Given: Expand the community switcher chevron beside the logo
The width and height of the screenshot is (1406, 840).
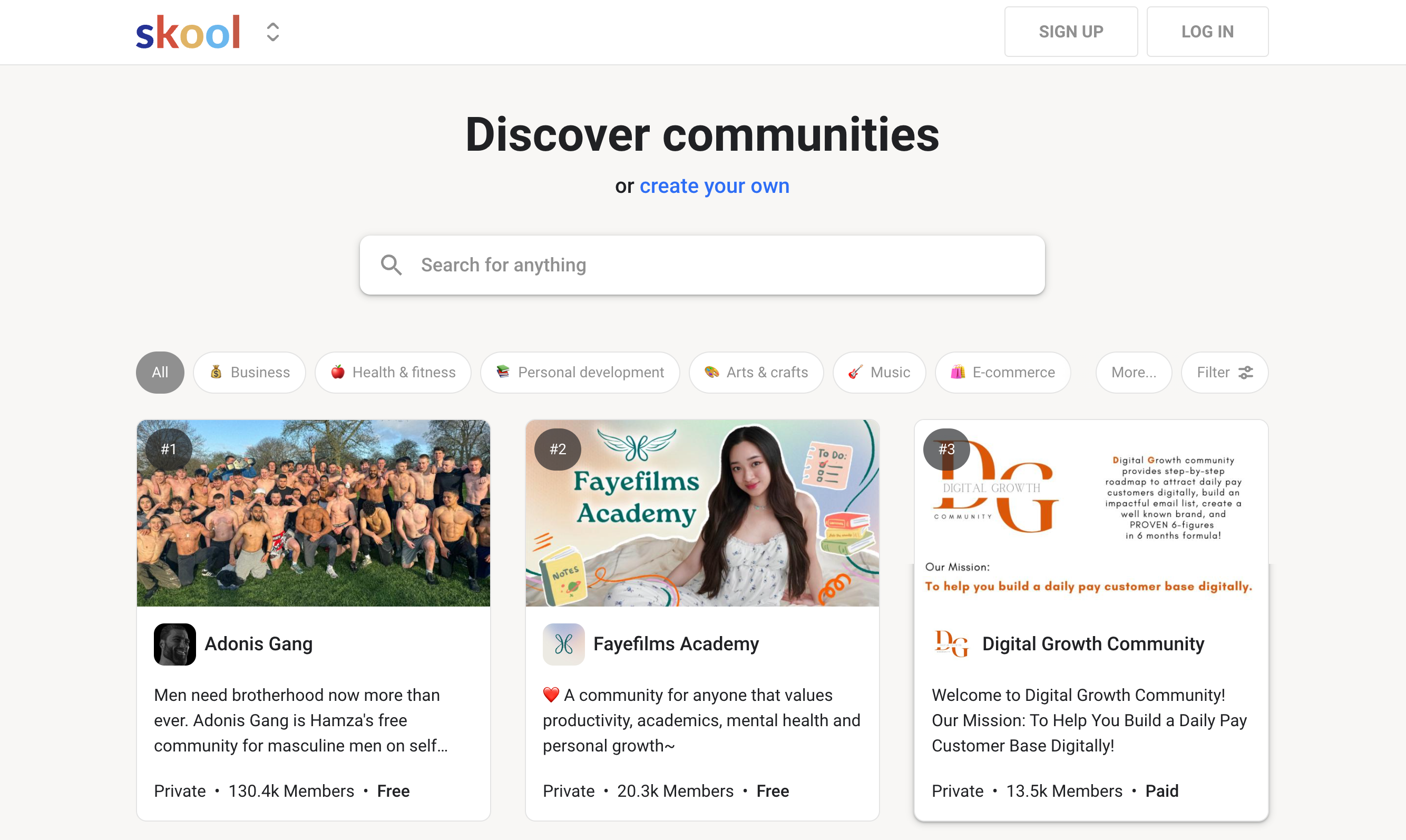Looking at the screenshot, I should [273, 32].
